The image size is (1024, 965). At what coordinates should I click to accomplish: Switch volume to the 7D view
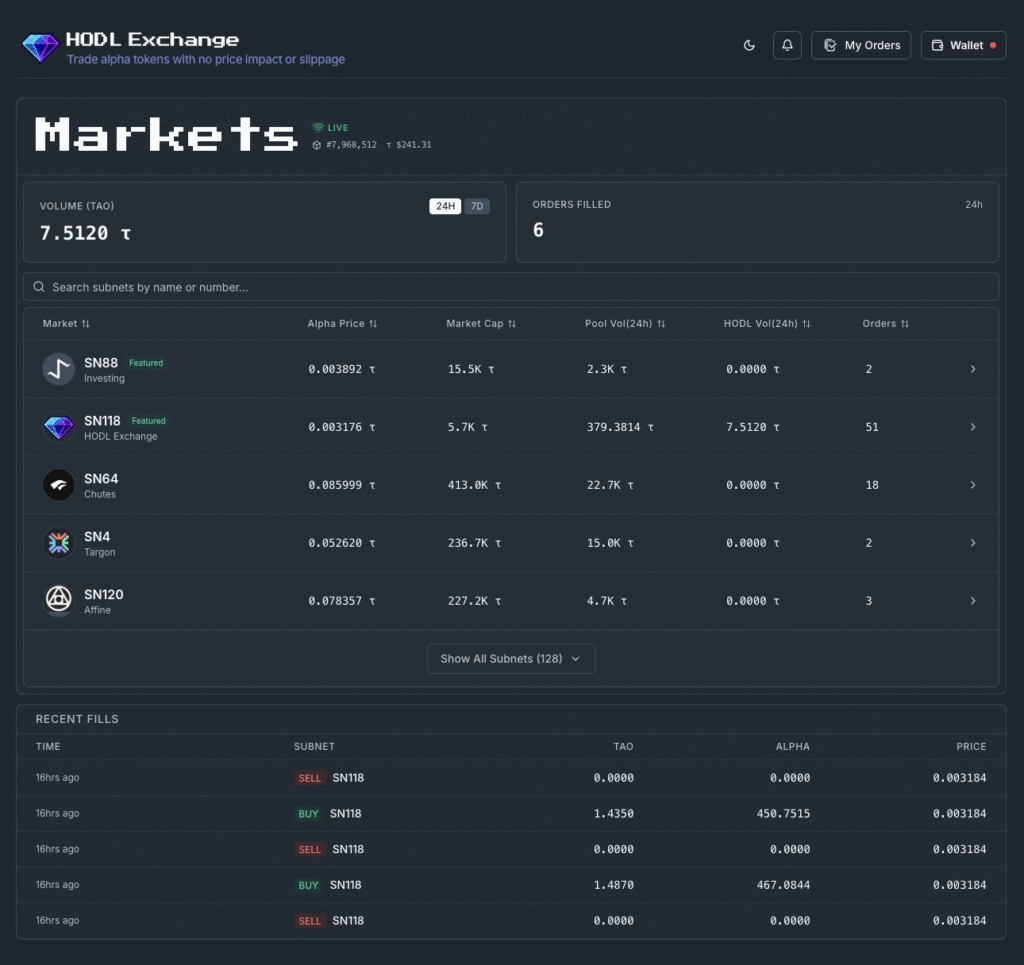pyautogui.click(x=476, y=206)
